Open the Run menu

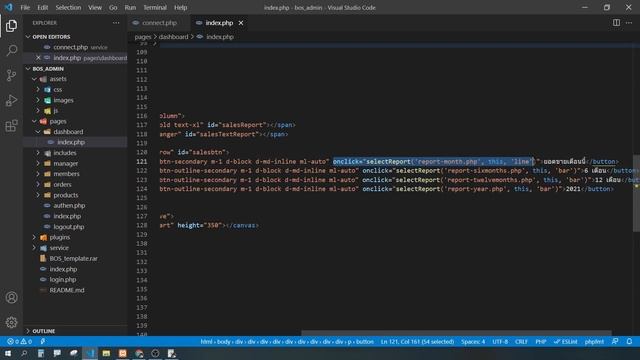click(x=130, y=7)
